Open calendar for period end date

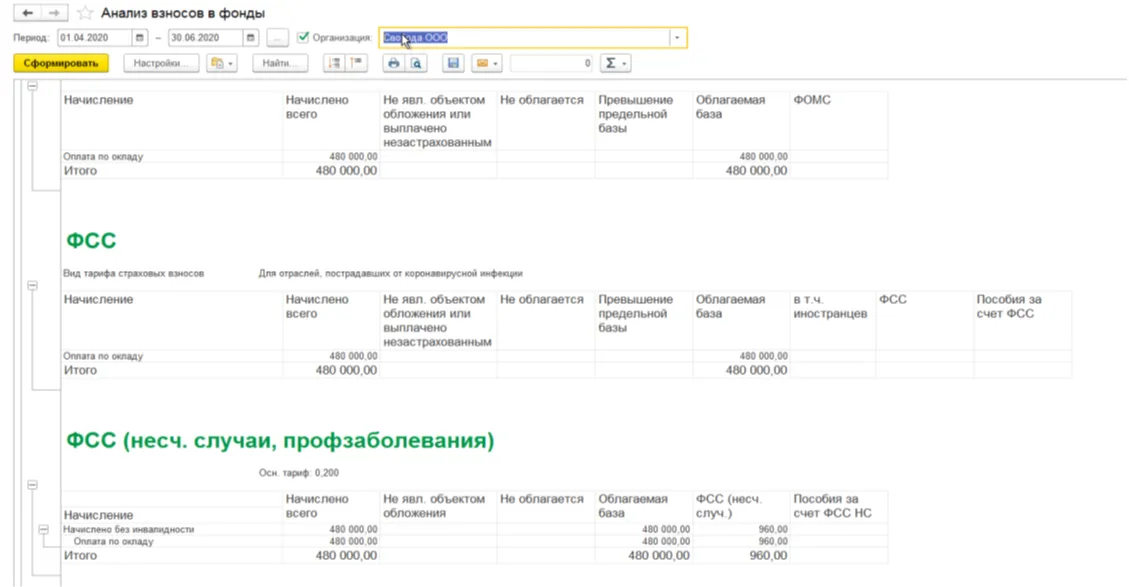pyautogui.click(x=251, y=38)
